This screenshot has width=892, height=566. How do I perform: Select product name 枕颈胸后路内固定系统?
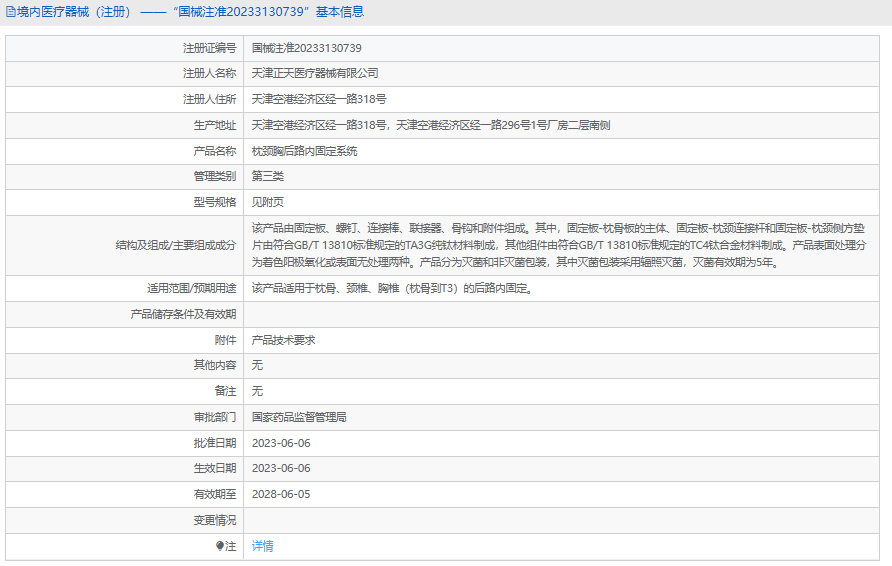304,151
